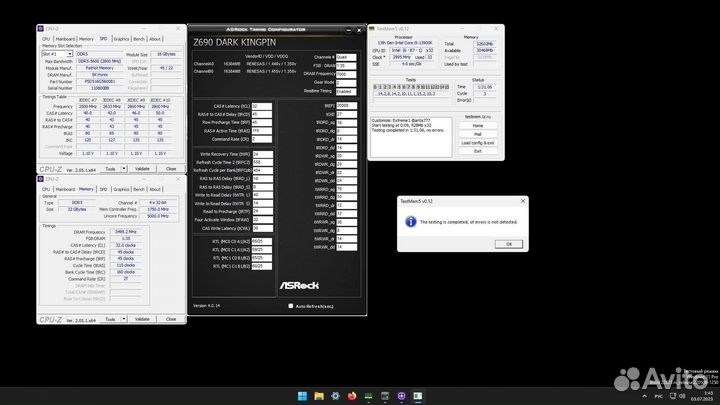Click Validate in lower CPU-Z window
Viewport: 720px width, 405px height.
point(142,319)
